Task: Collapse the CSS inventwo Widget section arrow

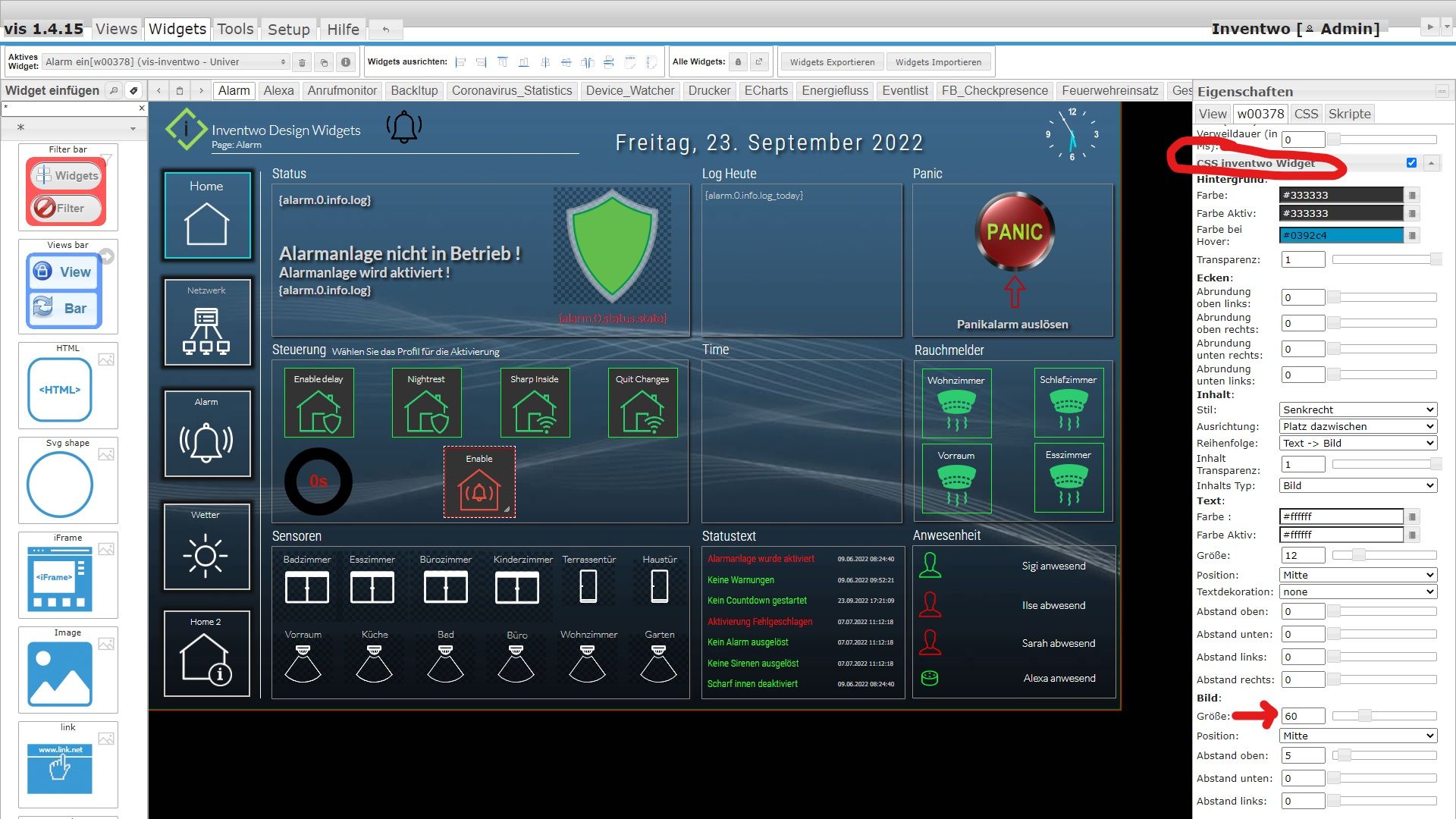Action: click(x=1432, y=162)
